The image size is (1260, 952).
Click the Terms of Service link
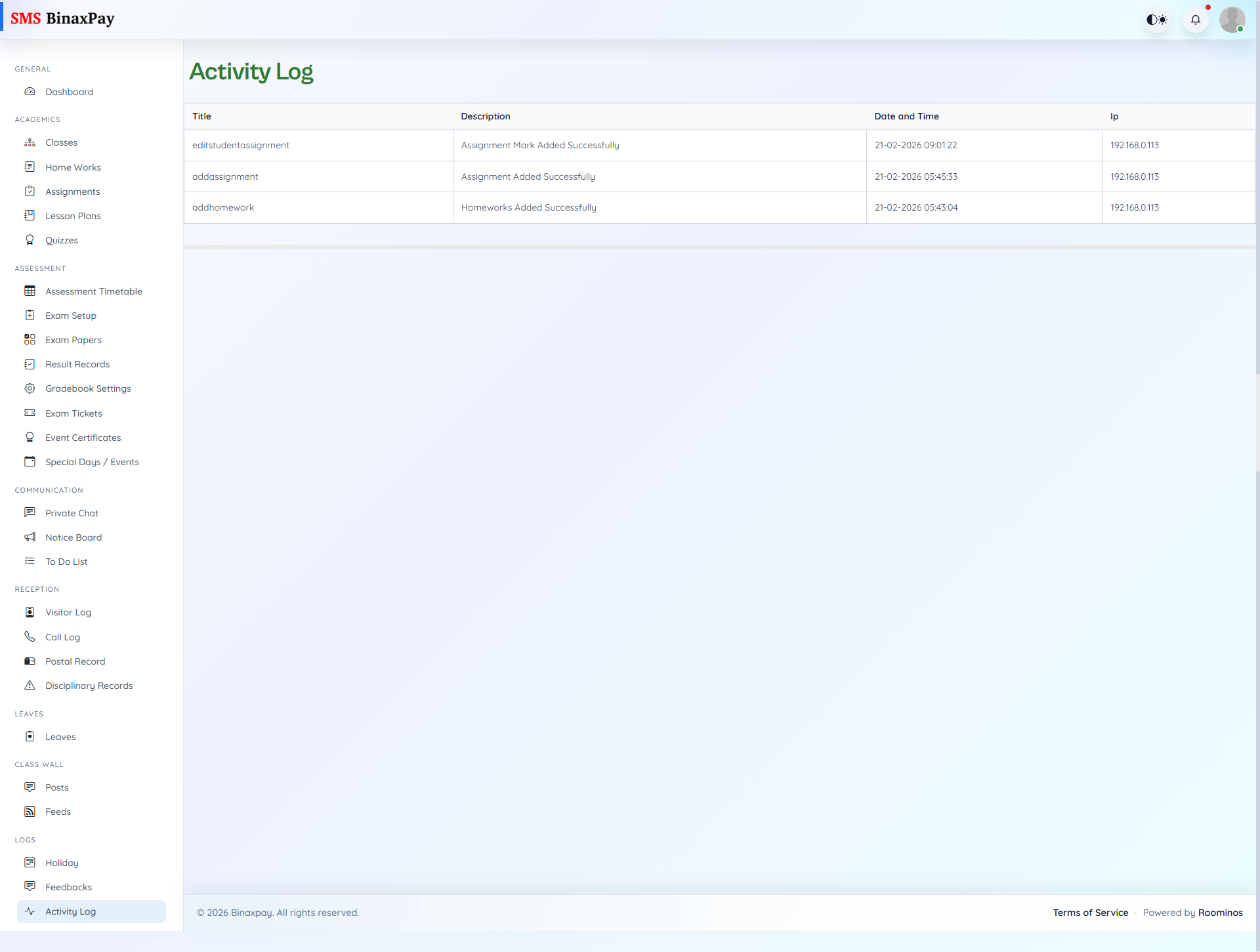click(x=1091, y=912)
